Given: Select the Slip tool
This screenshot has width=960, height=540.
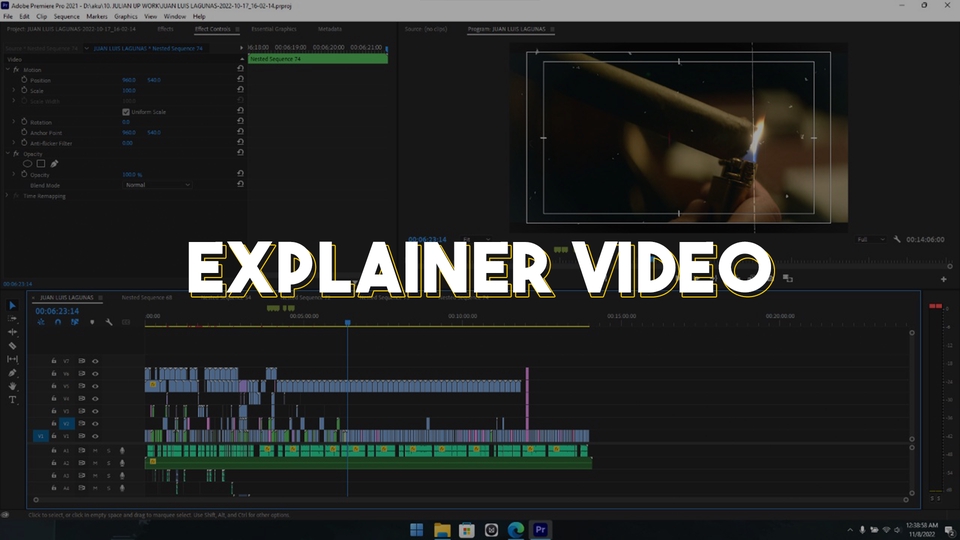Looking at the screenshot, I should 12,359.
